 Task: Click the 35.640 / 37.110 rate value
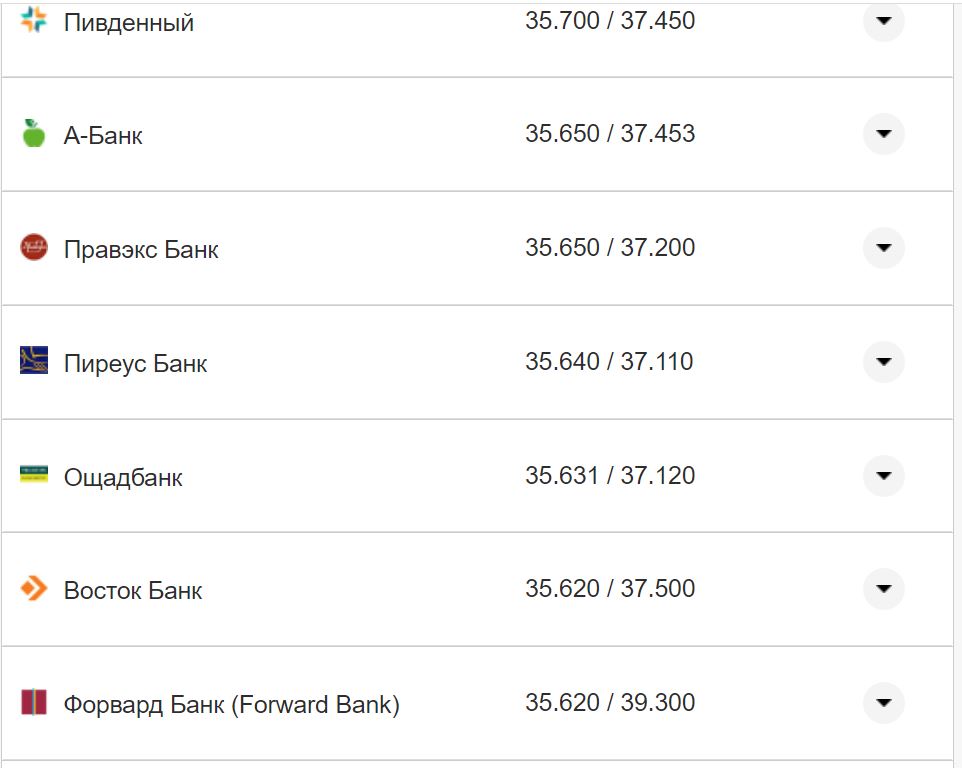(x=609, y=361)
